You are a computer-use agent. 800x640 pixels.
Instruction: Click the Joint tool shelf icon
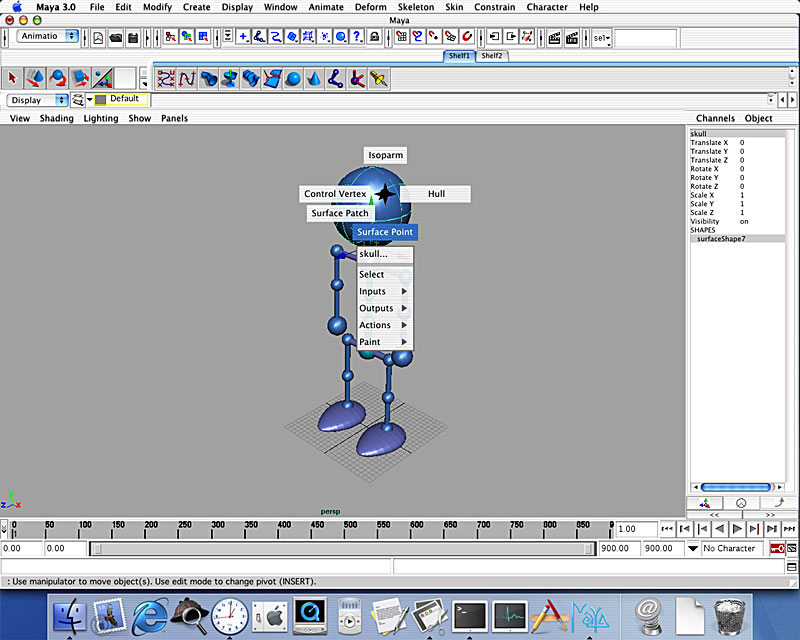(x=336, y=79)
